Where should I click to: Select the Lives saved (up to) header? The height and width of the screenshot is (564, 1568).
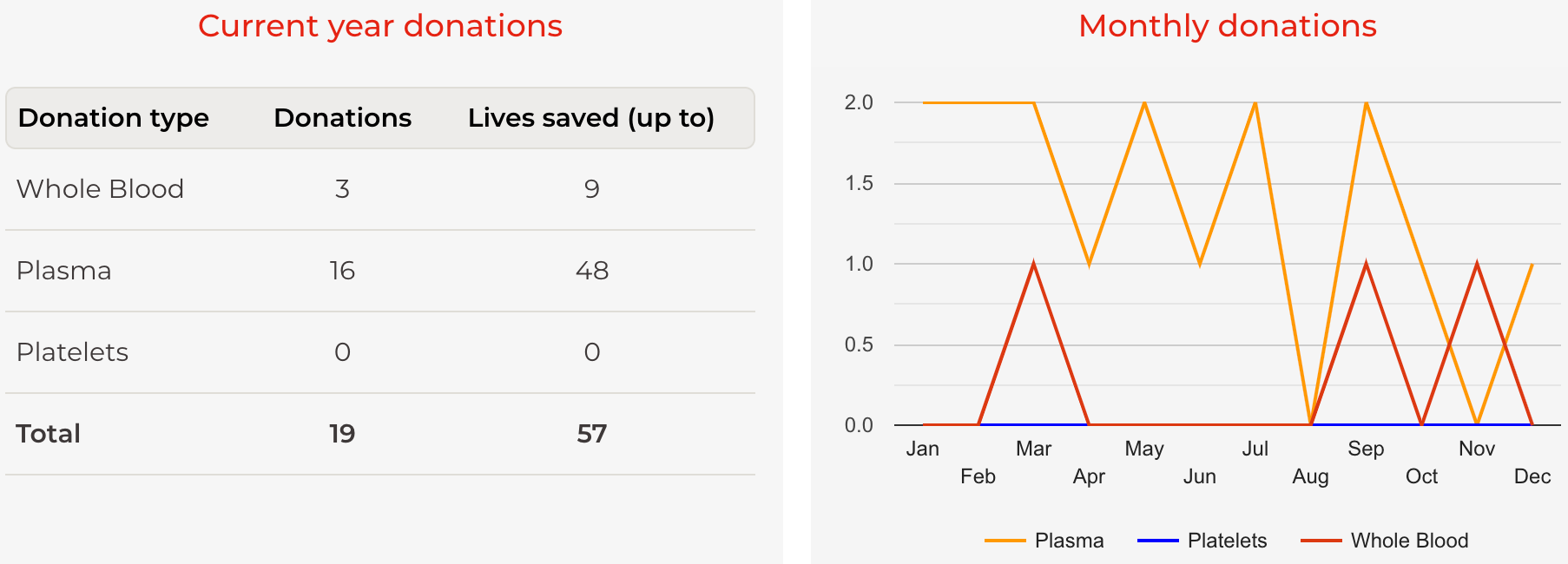coord(591,118)
